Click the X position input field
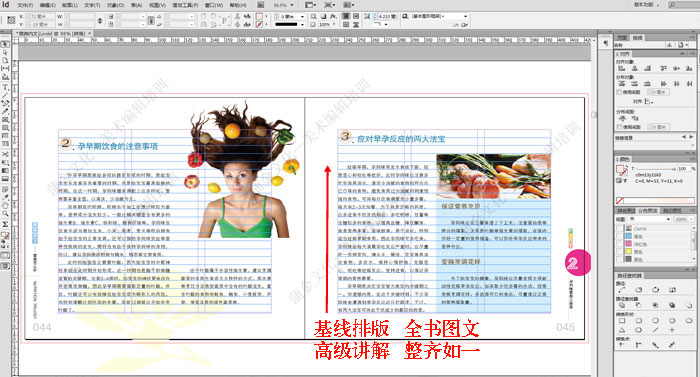Image resolution: width=700 pixels, height=377 pixels. 41,17
